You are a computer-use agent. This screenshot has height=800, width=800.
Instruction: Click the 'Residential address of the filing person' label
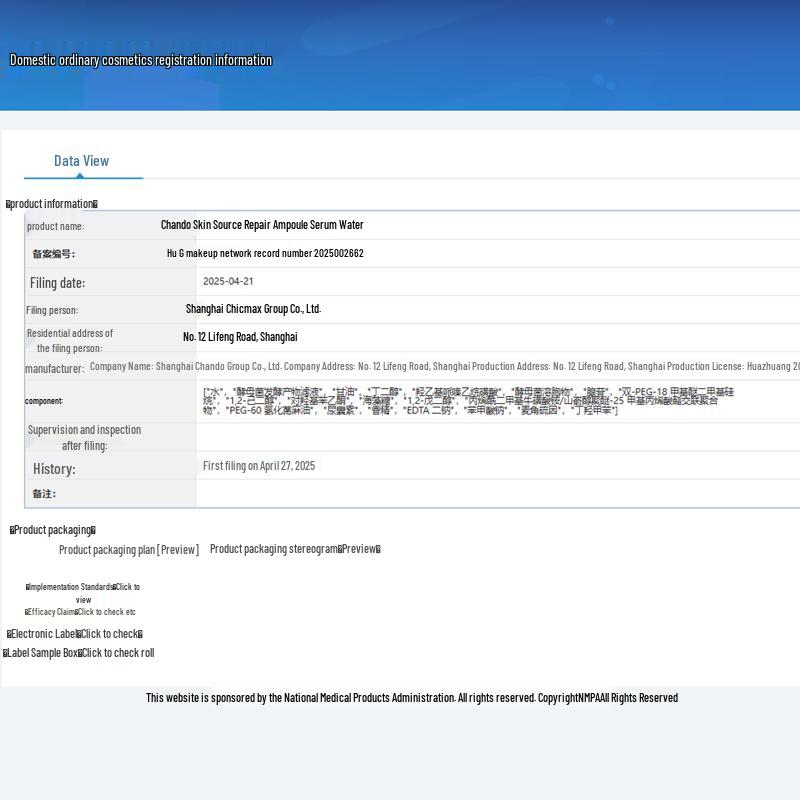coord(70,341)
